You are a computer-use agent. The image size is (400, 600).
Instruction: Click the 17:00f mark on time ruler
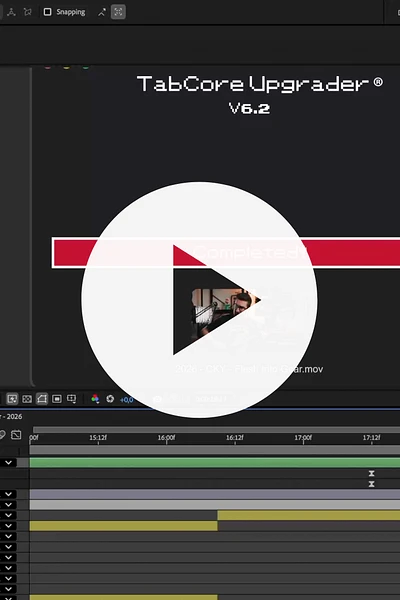(x=303, y=437)
